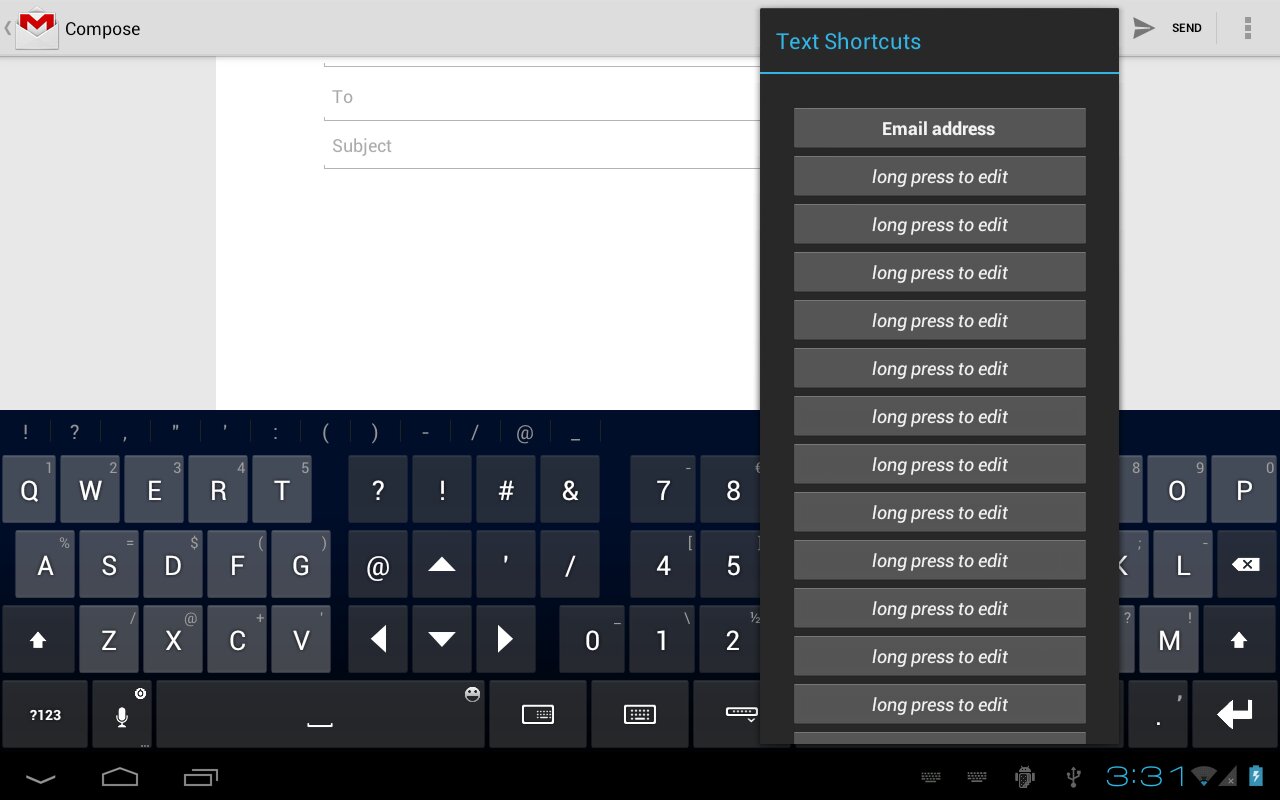Image resolution: width=1280 pixels, height=800 pixels.
Task: Tap the # key
Action: (x=506, y=490)
